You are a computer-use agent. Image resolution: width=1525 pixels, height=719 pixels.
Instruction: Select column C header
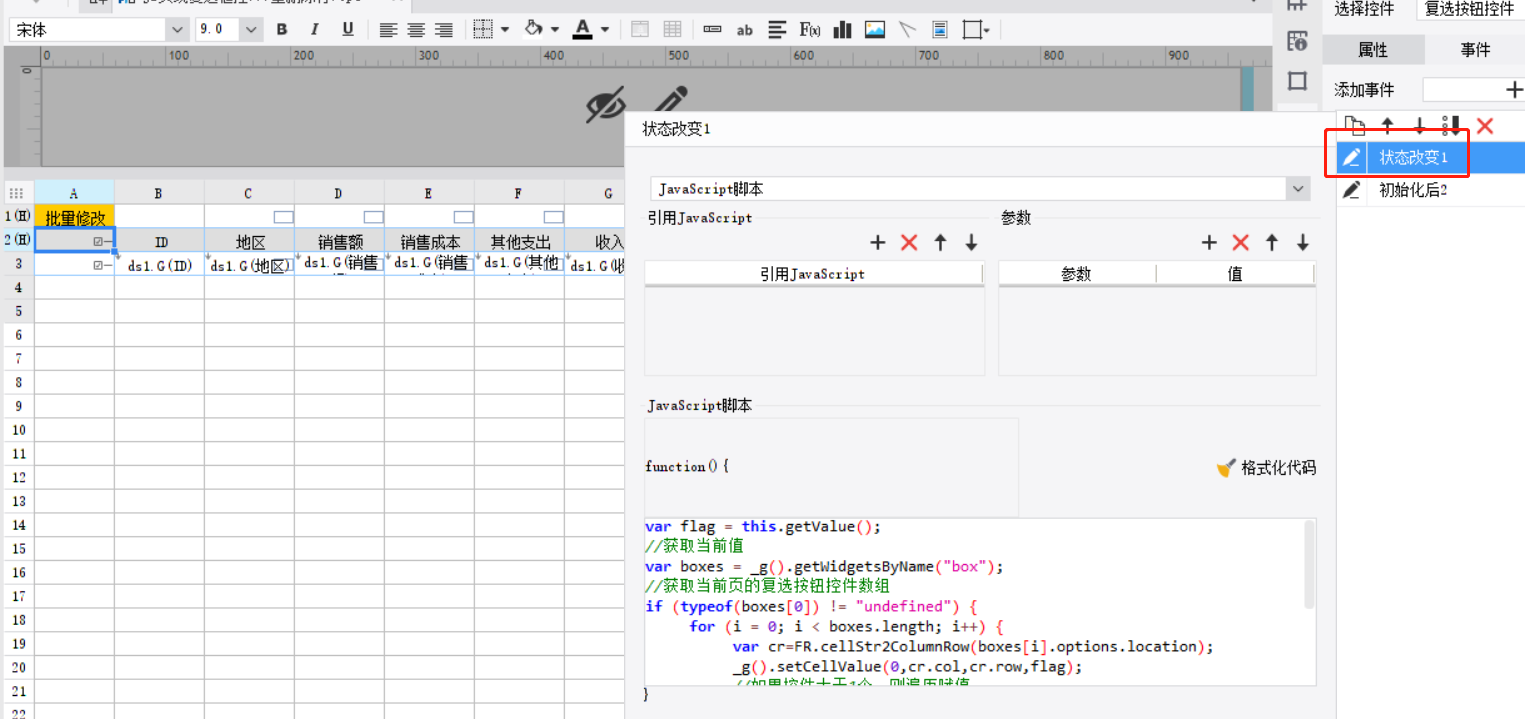click(x=249, y=193)
